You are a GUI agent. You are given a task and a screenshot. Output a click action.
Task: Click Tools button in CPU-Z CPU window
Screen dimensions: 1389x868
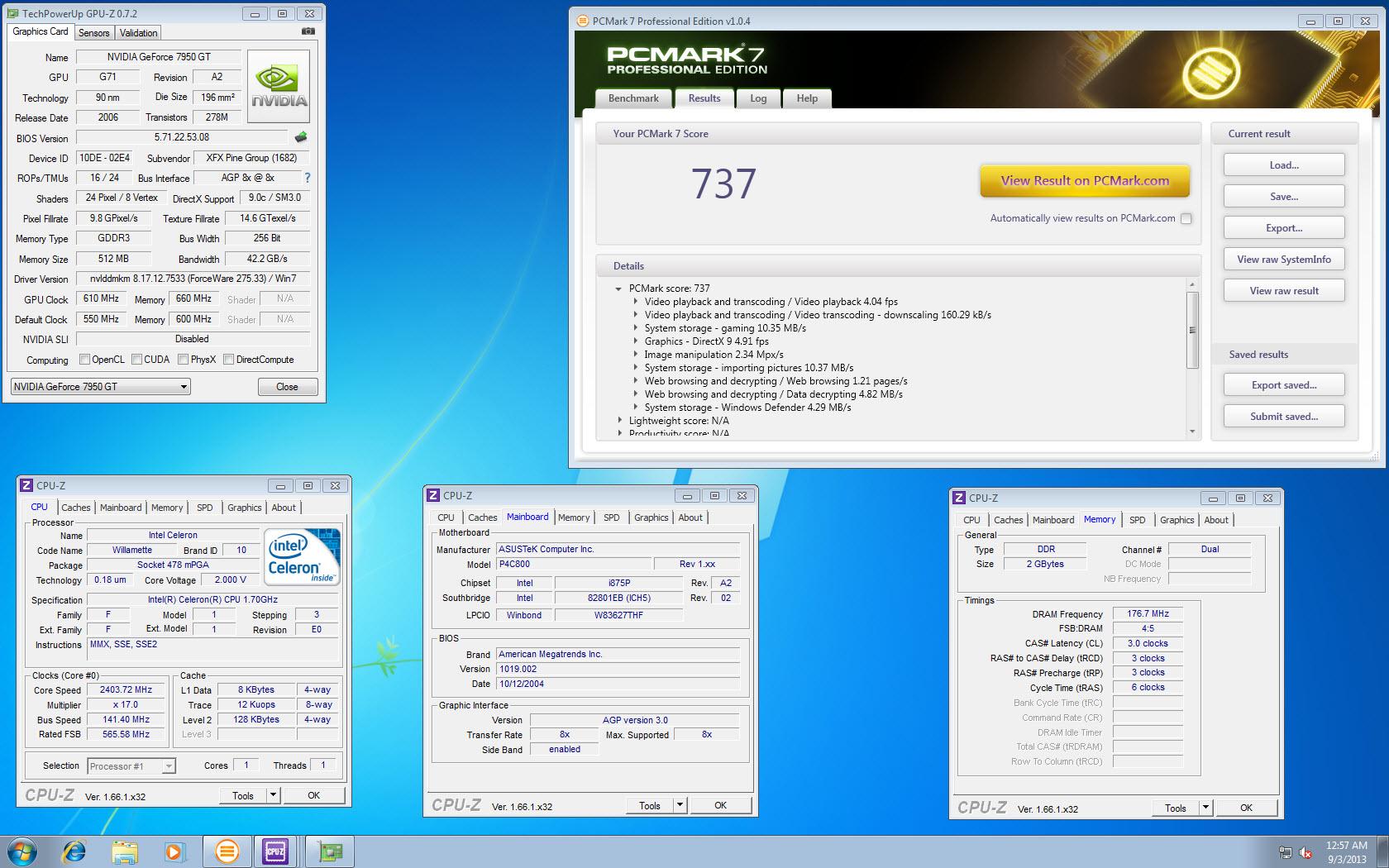coord(243,795)
